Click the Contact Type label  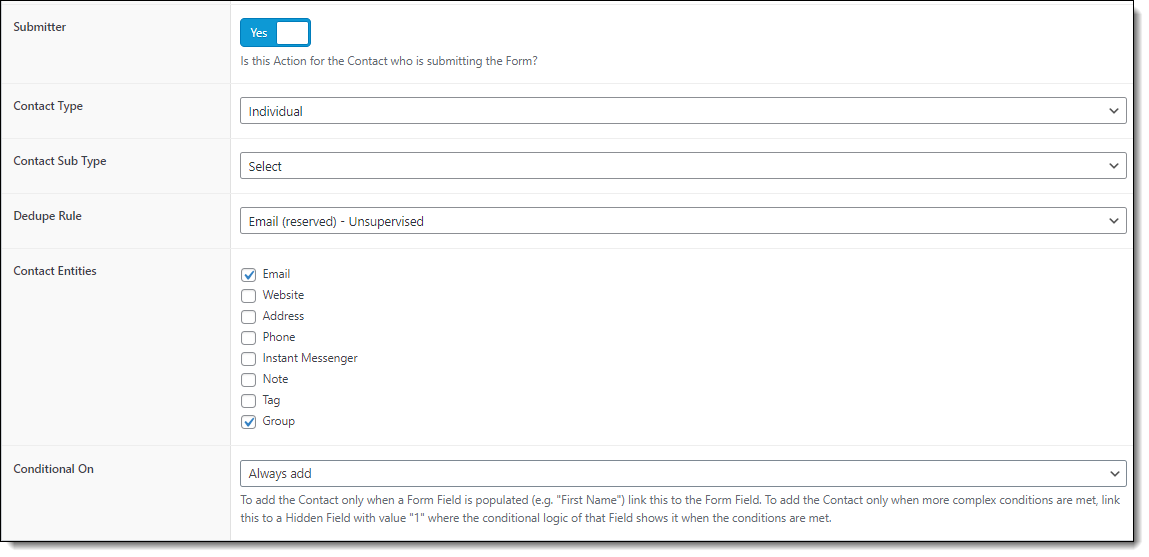(48, 106)
